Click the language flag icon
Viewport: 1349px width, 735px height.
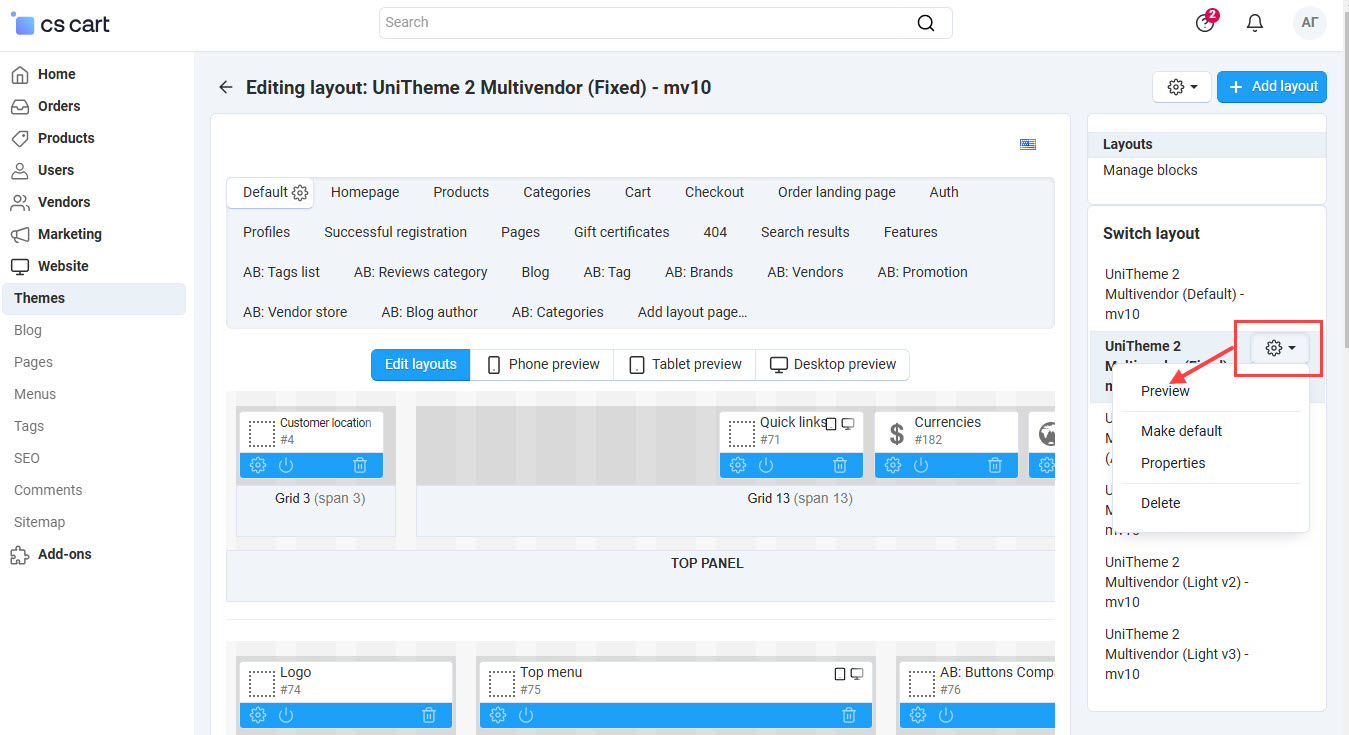point(1028,144)
